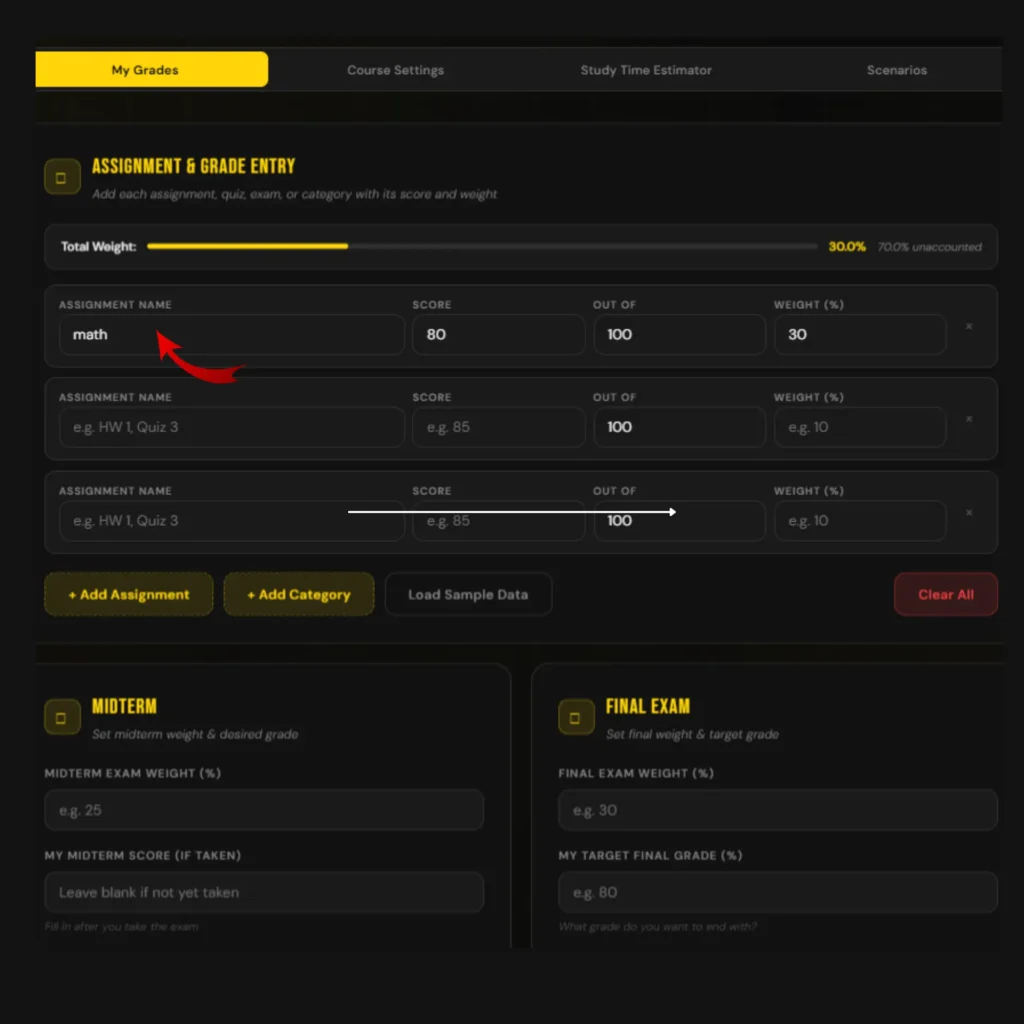Image resolution: width=1024 pixels, height=1024 pixels.
Task: Click the Total Weight progress bar
Action: coord(482,246)
